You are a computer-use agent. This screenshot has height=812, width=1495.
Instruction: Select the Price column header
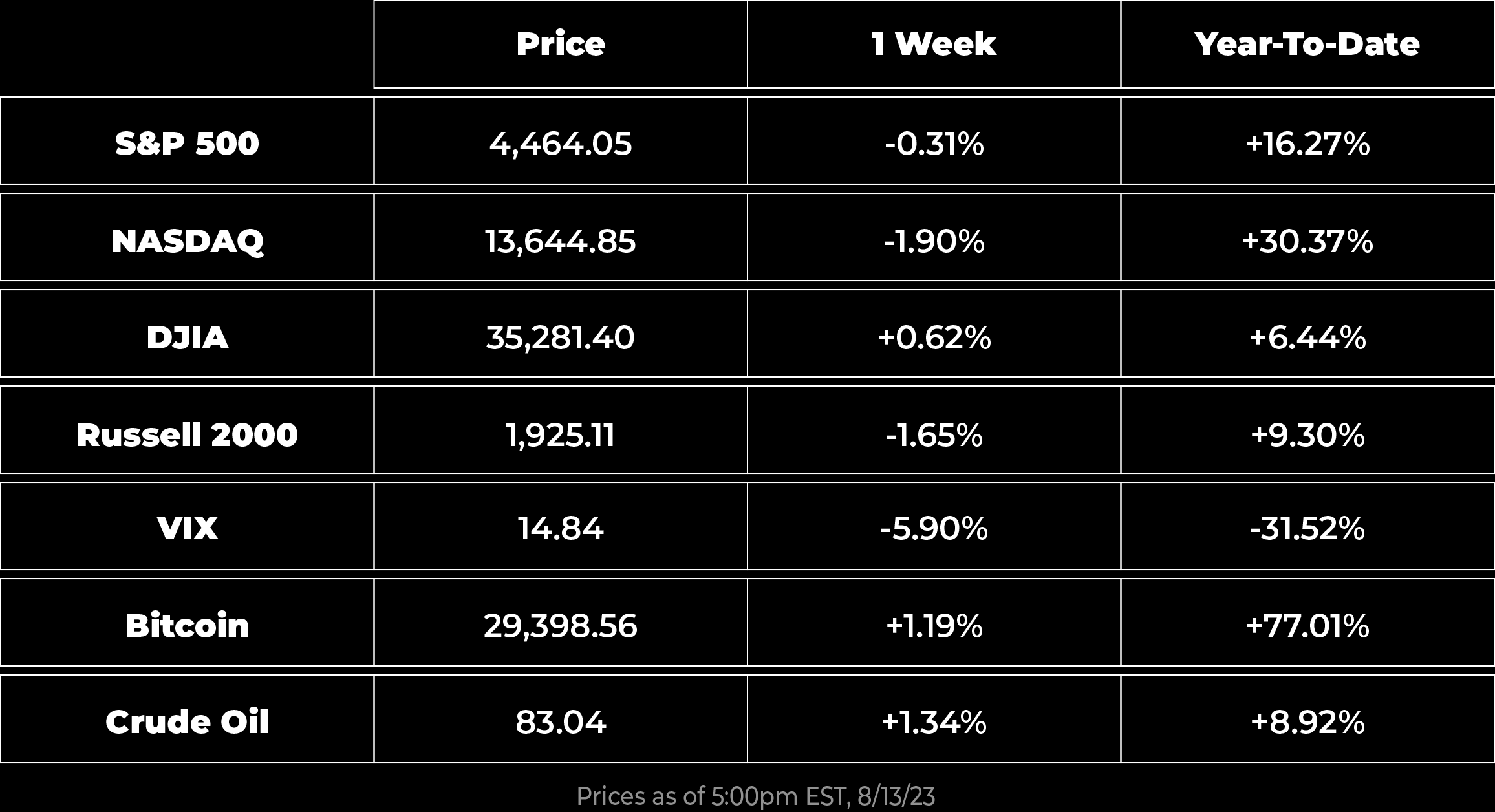(560, 44)
